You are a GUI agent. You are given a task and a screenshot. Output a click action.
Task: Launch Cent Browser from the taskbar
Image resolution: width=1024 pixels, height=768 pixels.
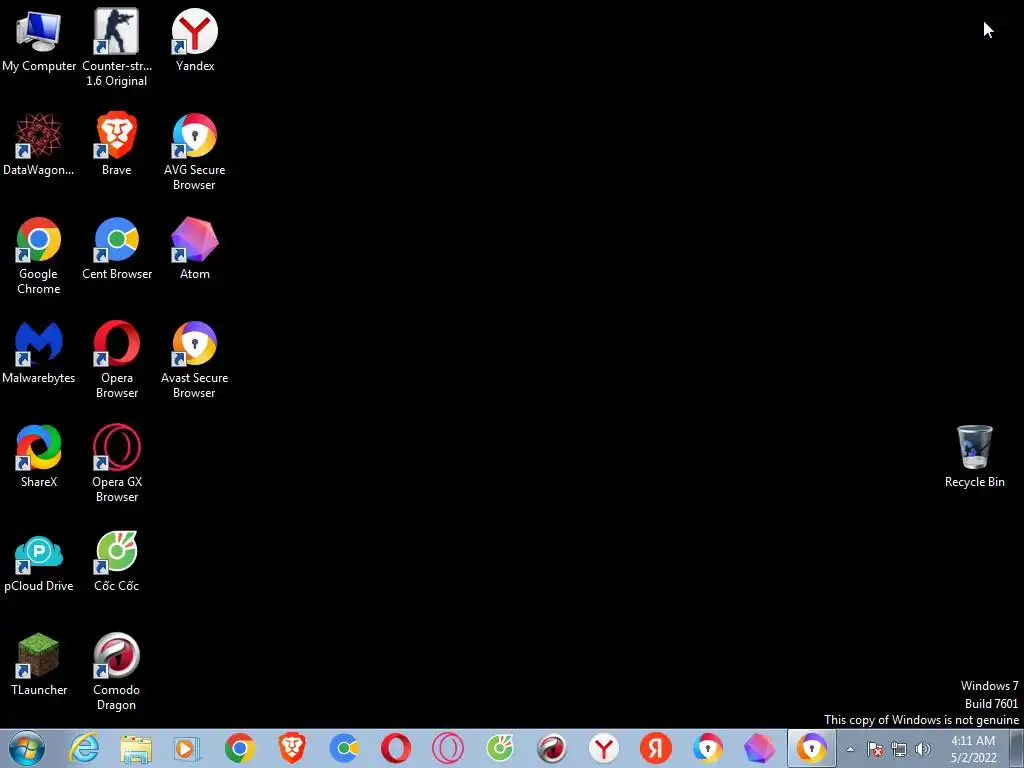click(344, 748)
